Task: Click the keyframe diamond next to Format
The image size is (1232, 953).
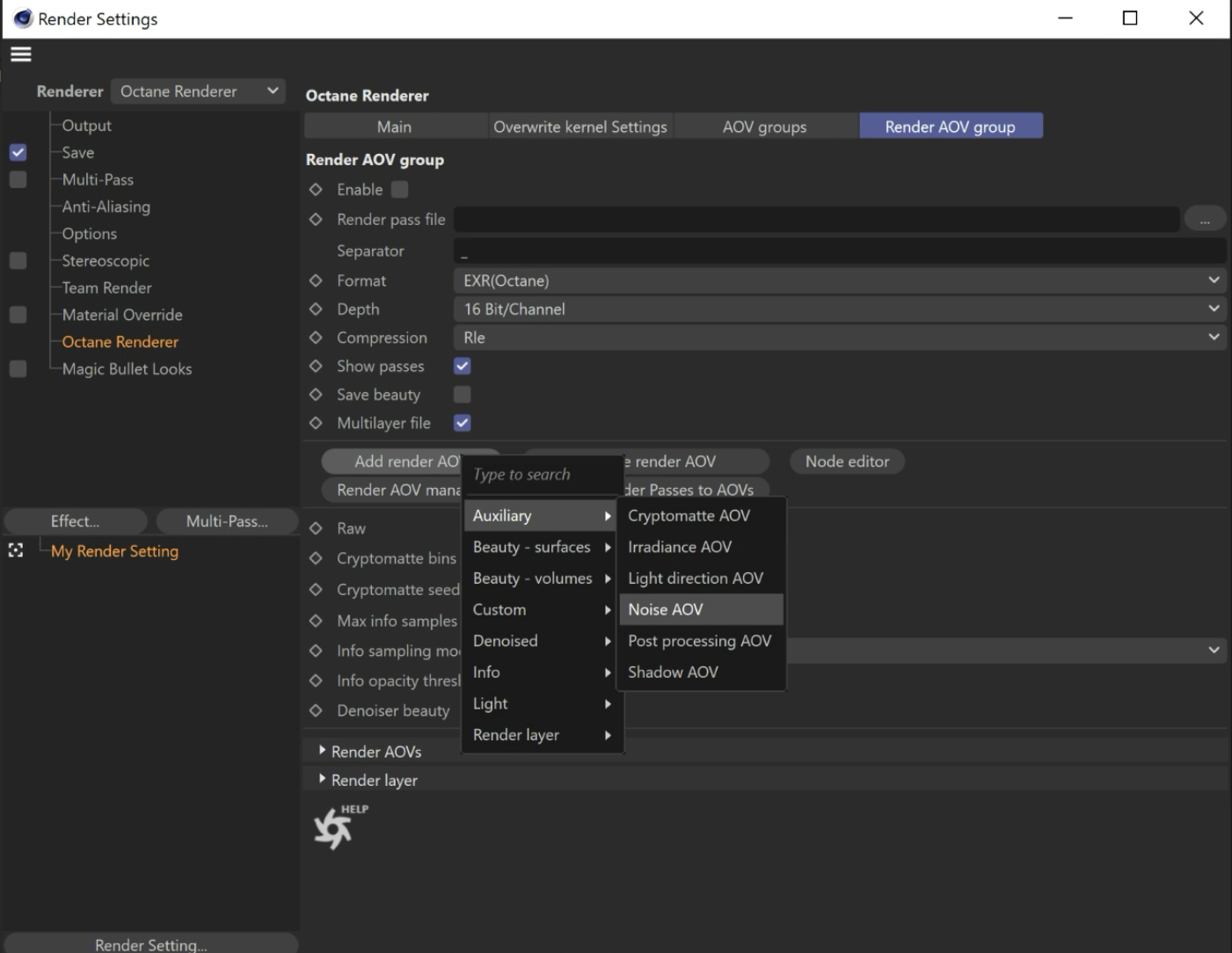Action: (x=316, y=280)
